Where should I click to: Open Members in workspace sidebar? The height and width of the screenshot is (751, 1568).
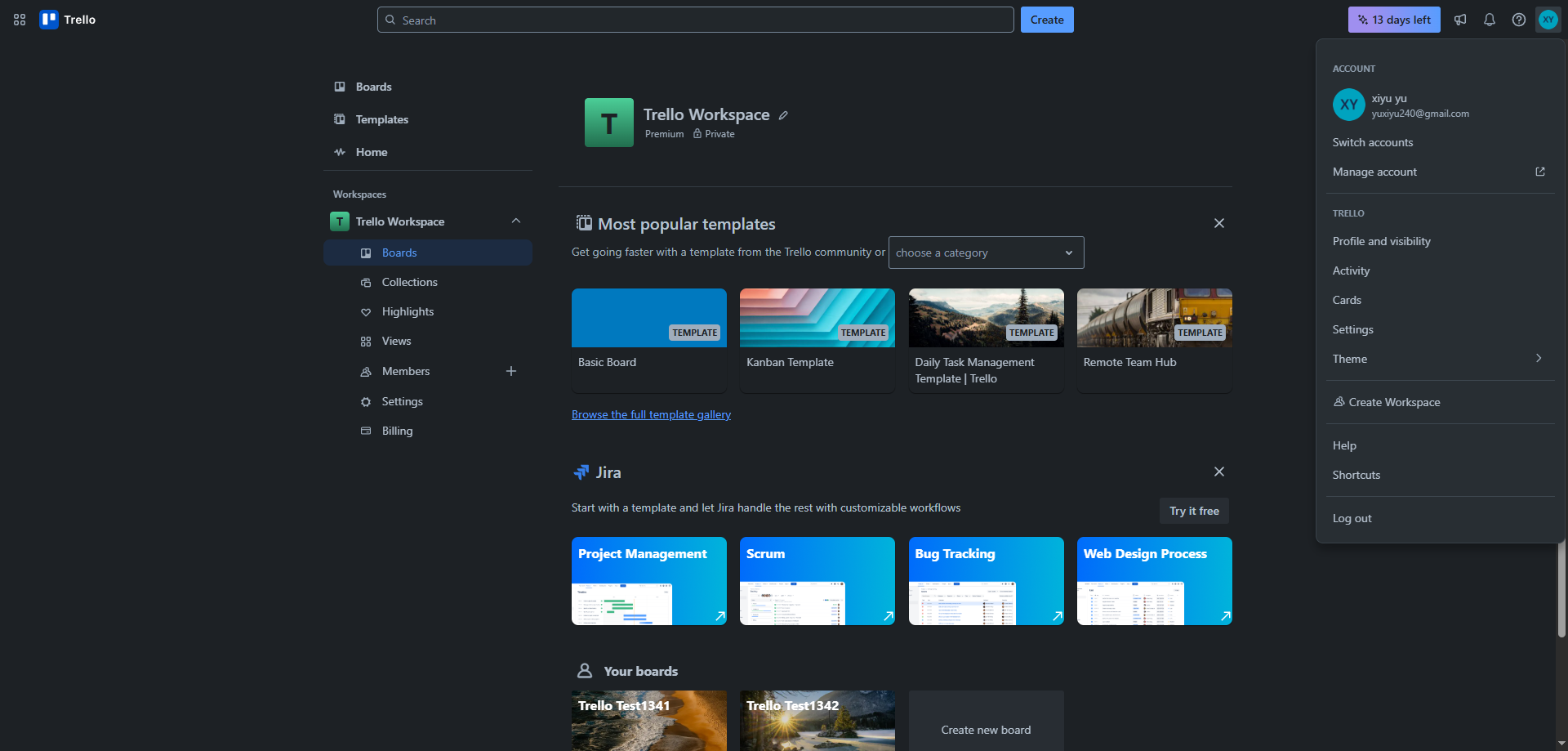click(406, 371)
